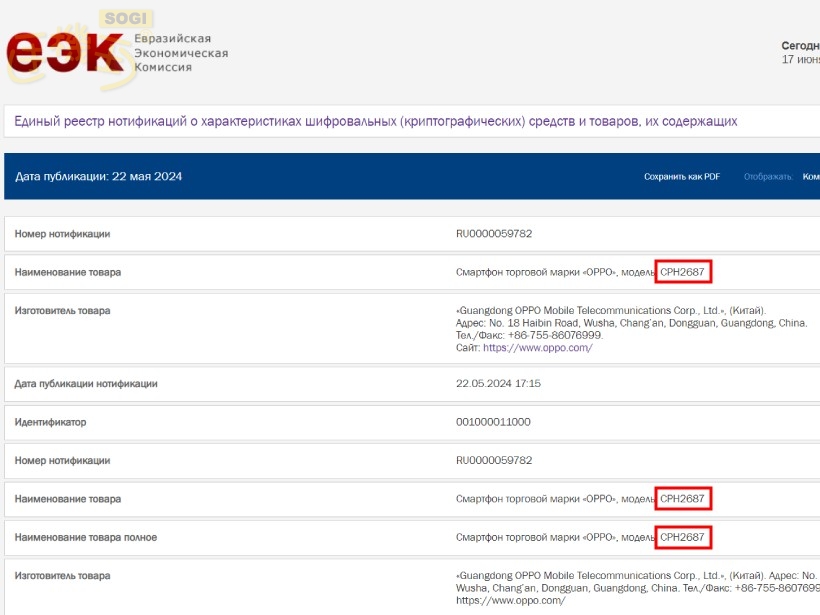Screen dimensions: 820x615
Task: Click the topmost RU0000059782 notification number
Action: coord(494,234)
